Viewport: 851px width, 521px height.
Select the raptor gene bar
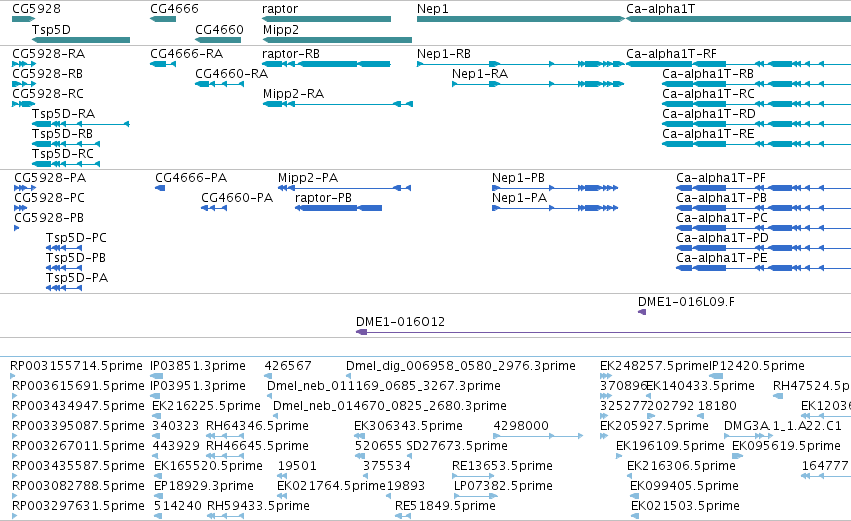pos(326,19)
